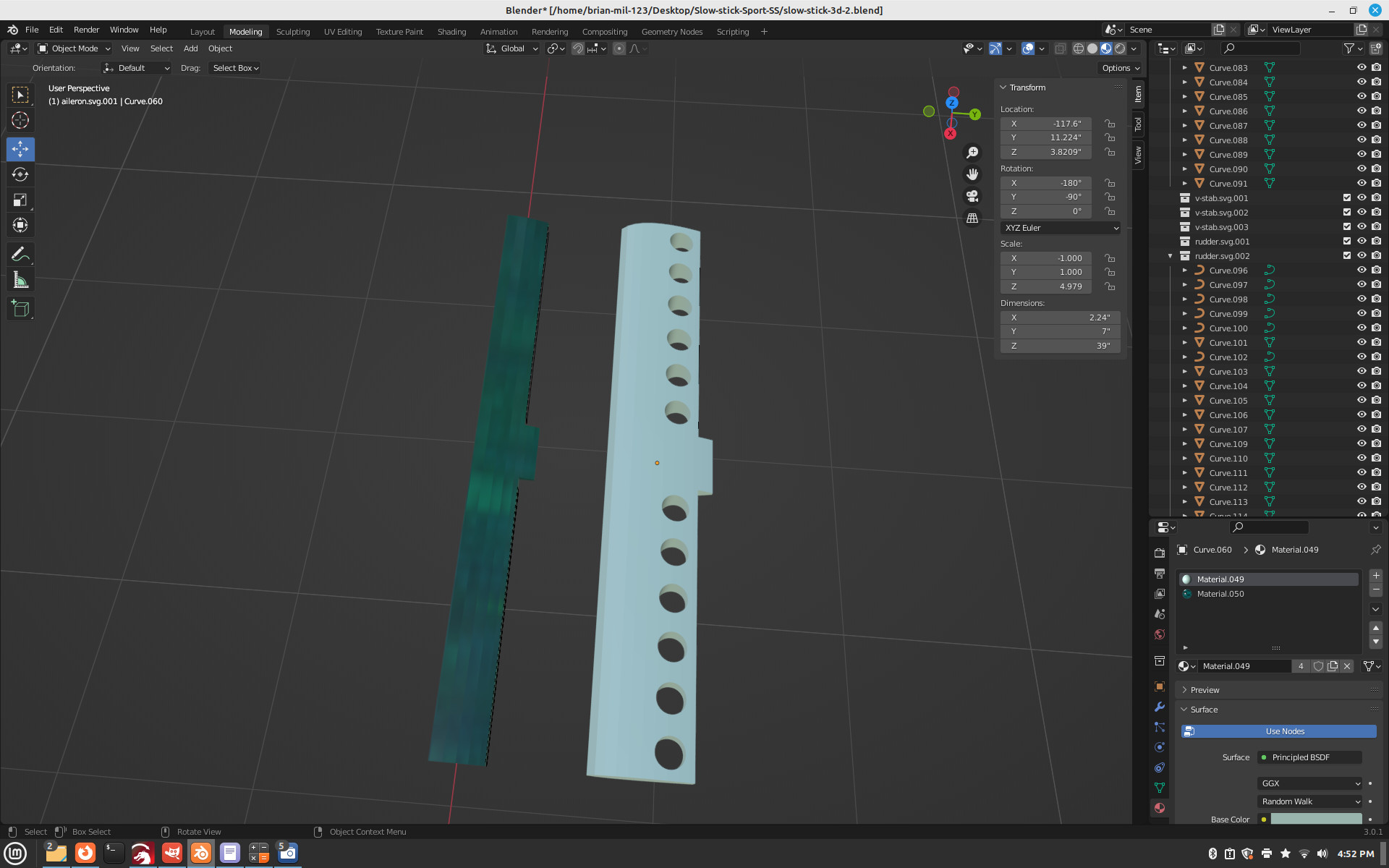
Task: Click the Z axis on navigation gizmo
Action: [x=952, y=103]
